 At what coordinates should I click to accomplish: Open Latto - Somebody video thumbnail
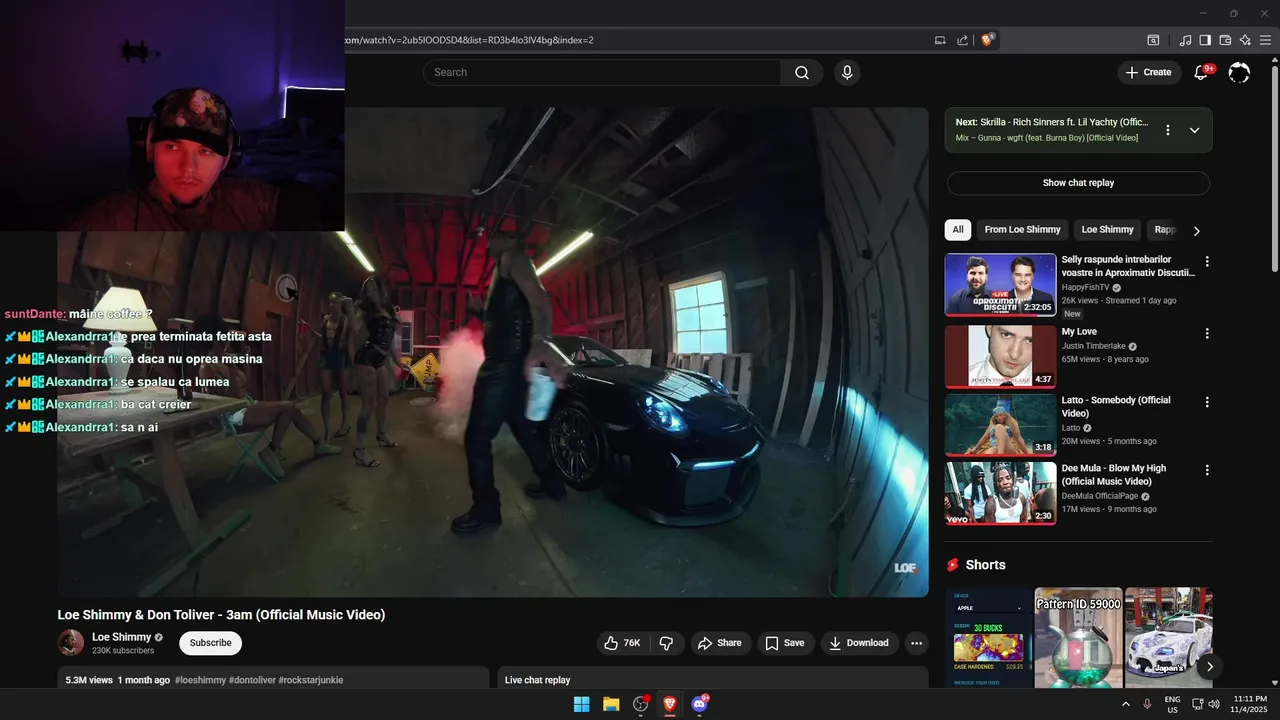pyautogui.click(x=1000, y=425)
